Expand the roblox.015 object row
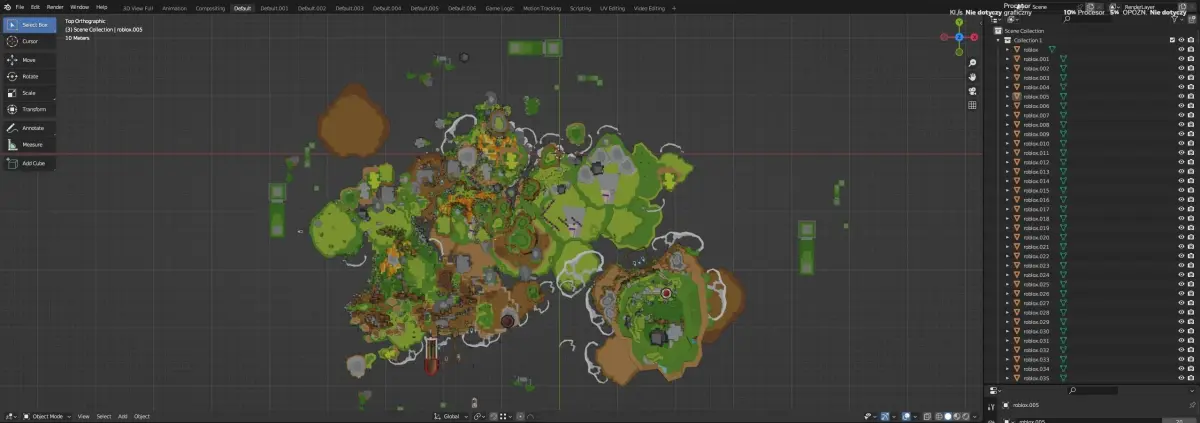The height and width of the screenshot is (423, 1200). [1008, 191]
